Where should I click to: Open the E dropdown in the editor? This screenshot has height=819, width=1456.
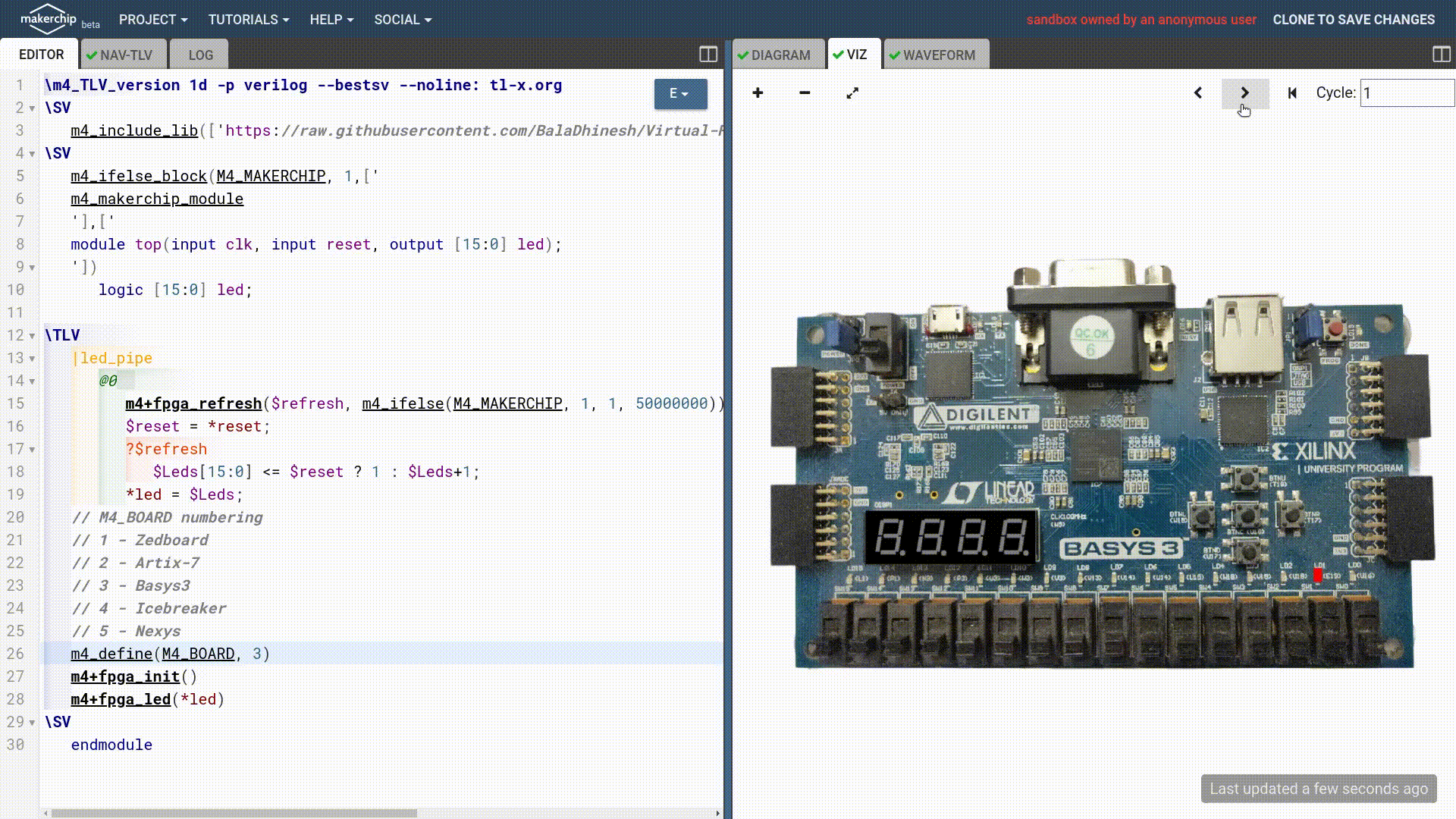coord(680,93)
